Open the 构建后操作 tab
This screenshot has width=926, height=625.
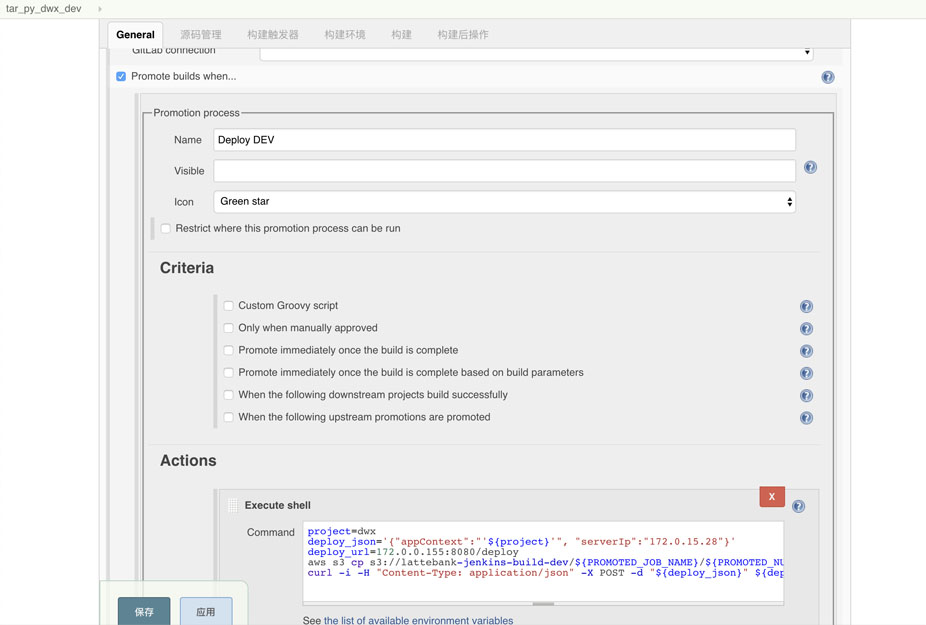click(463, 34)
